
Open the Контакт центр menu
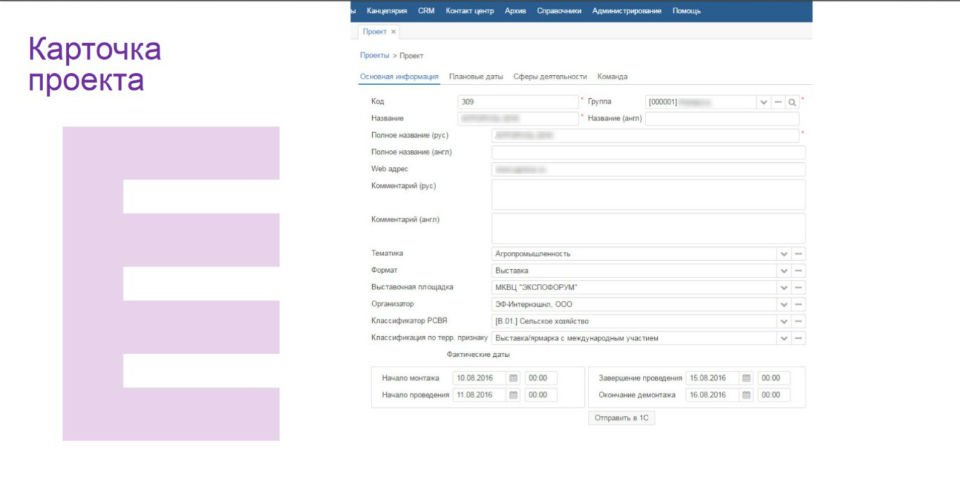pyautogui.click(x=470, y=11)
